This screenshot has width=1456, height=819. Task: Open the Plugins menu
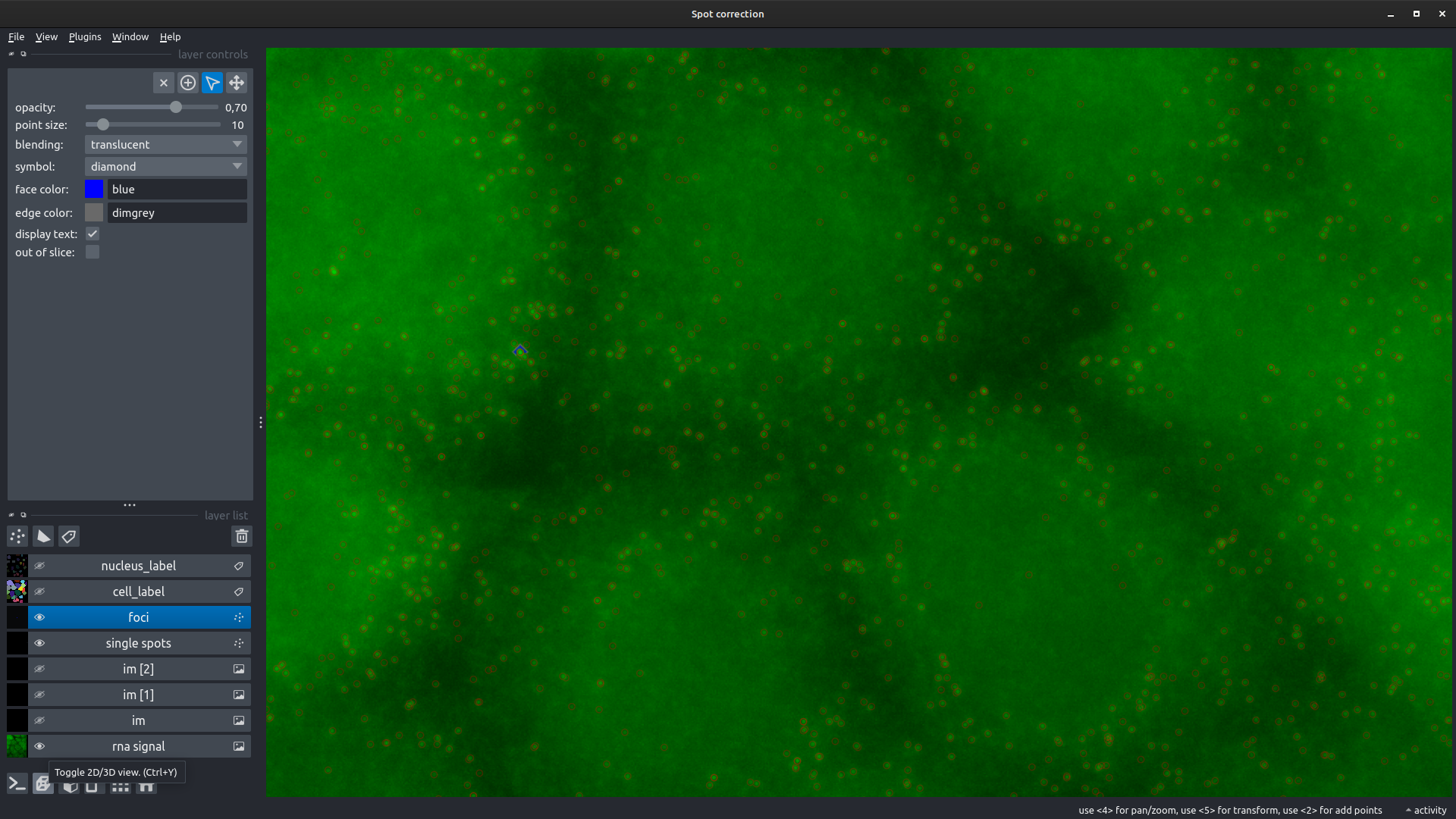point(85,36)
